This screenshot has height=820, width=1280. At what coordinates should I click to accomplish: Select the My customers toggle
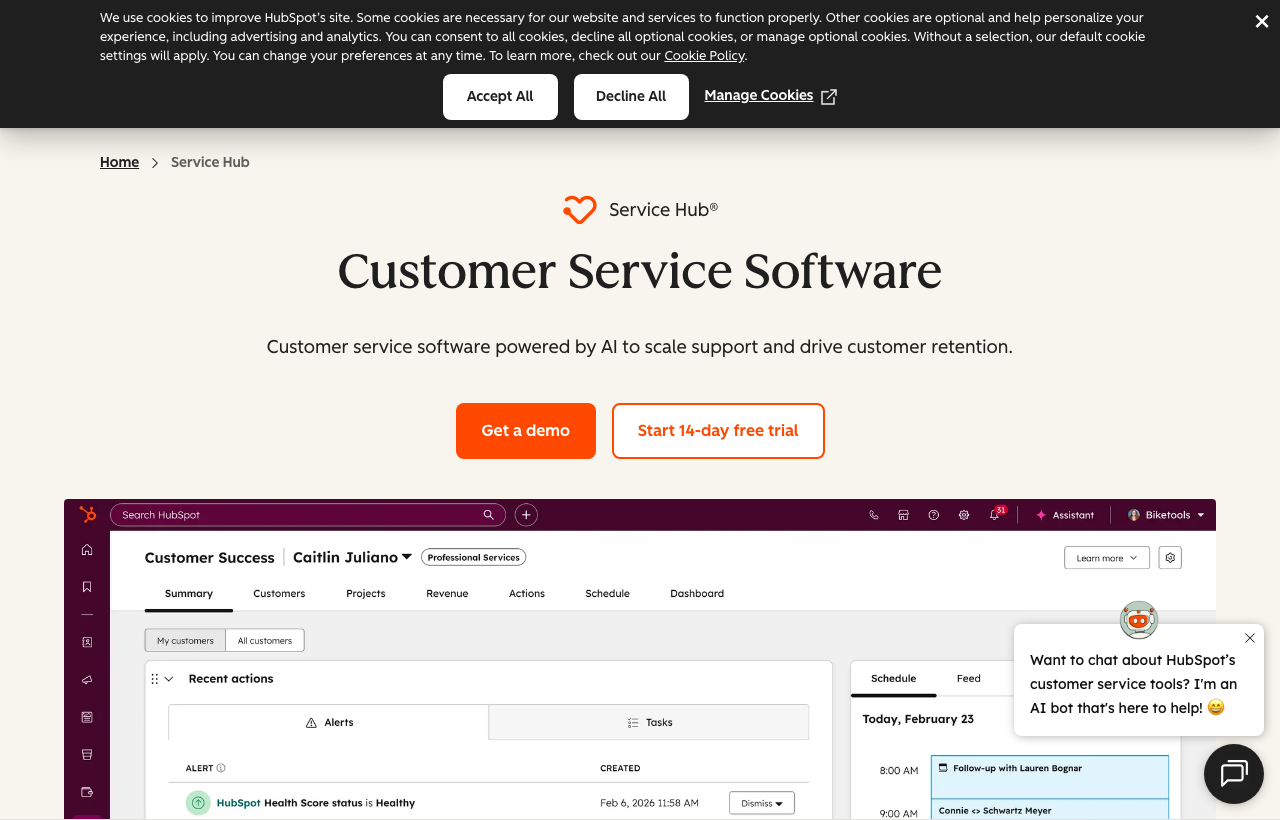(185, 640)
